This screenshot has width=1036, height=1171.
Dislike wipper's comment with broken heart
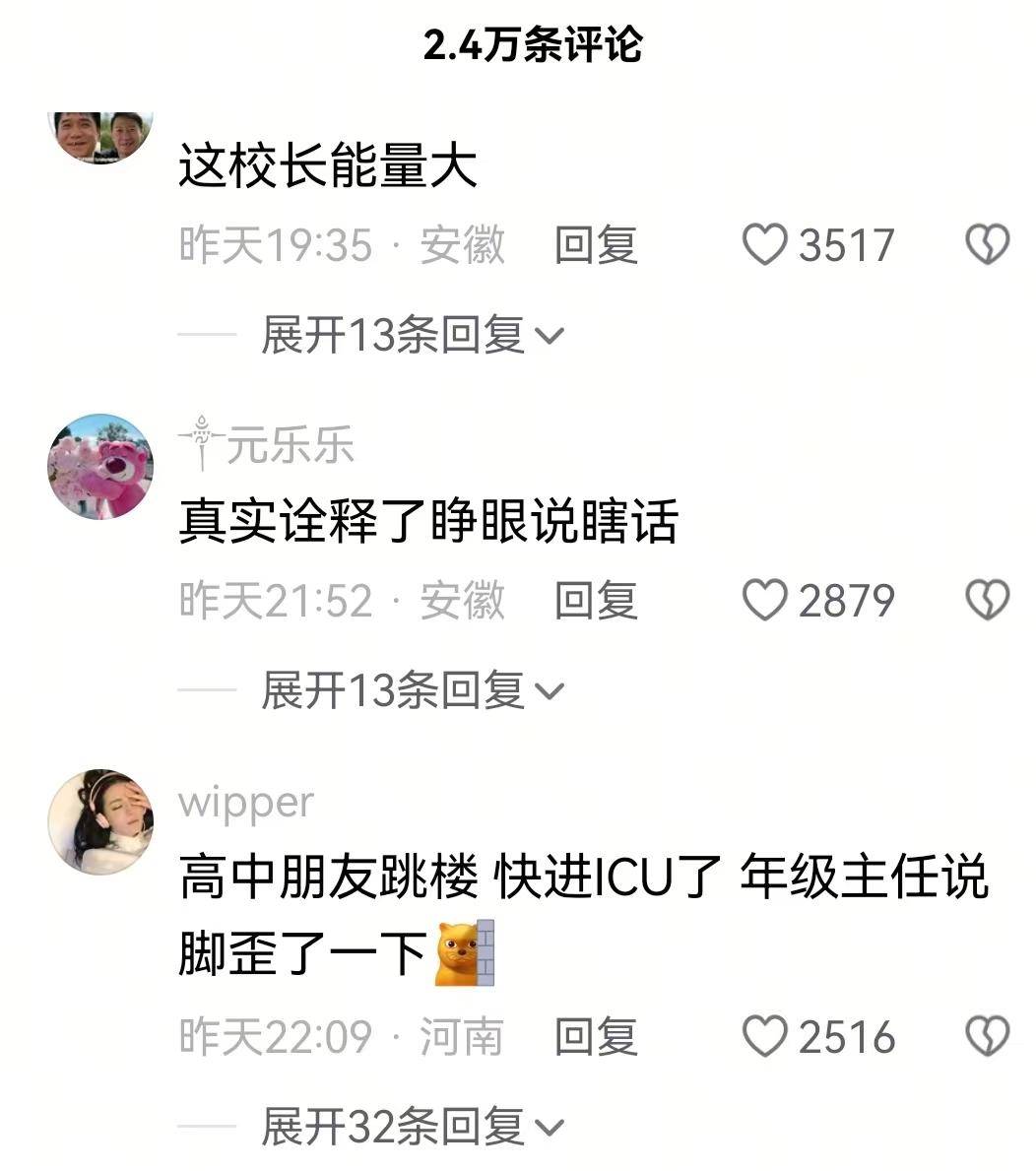[988, 1036]
